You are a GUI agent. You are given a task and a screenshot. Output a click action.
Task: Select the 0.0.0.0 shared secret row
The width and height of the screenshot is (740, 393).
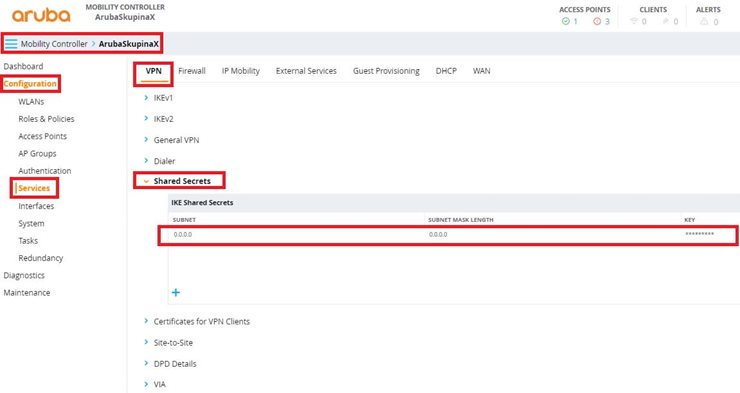(x=448, y=234)
